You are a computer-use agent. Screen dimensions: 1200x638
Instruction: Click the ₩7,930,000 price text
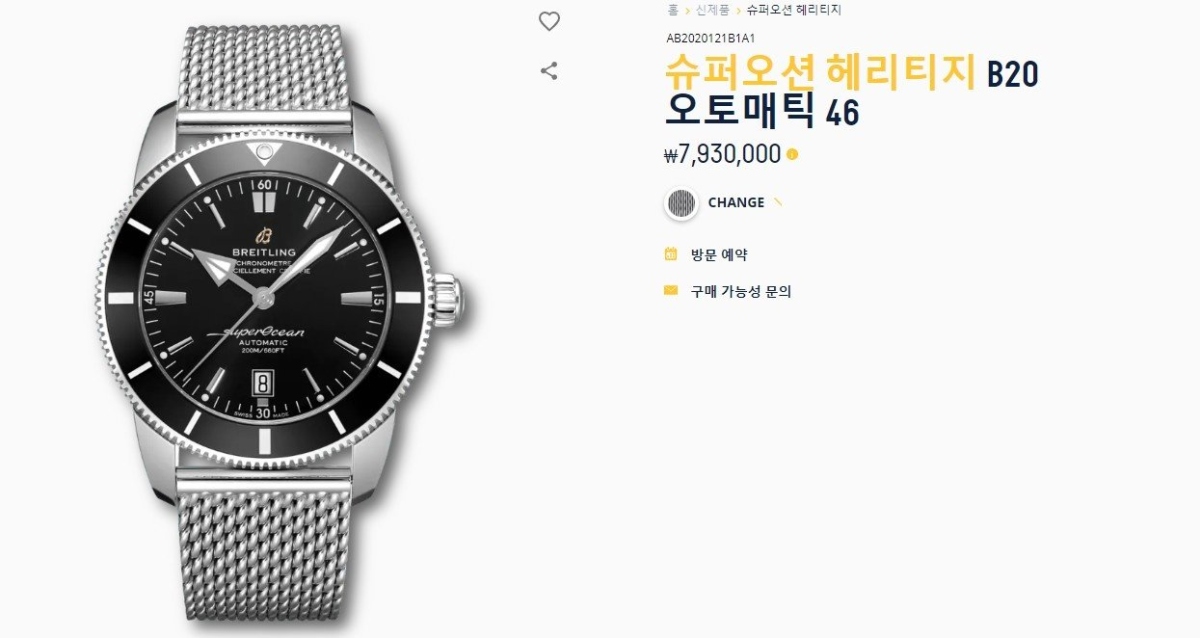coord(722,155)
